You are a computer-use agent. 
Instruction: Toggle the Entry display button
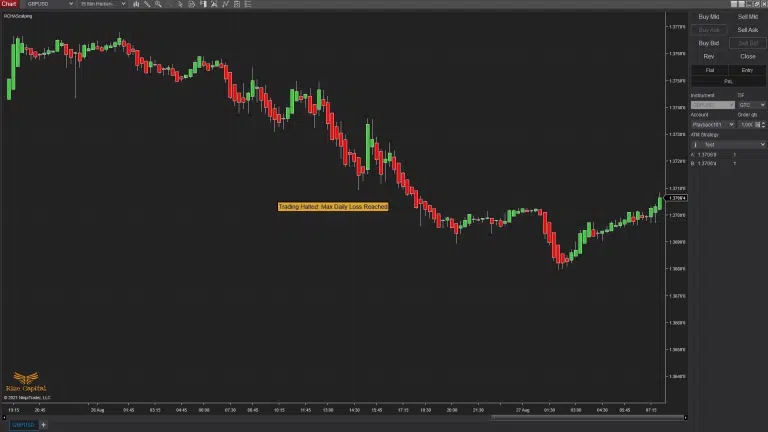(x=747, y=70)
